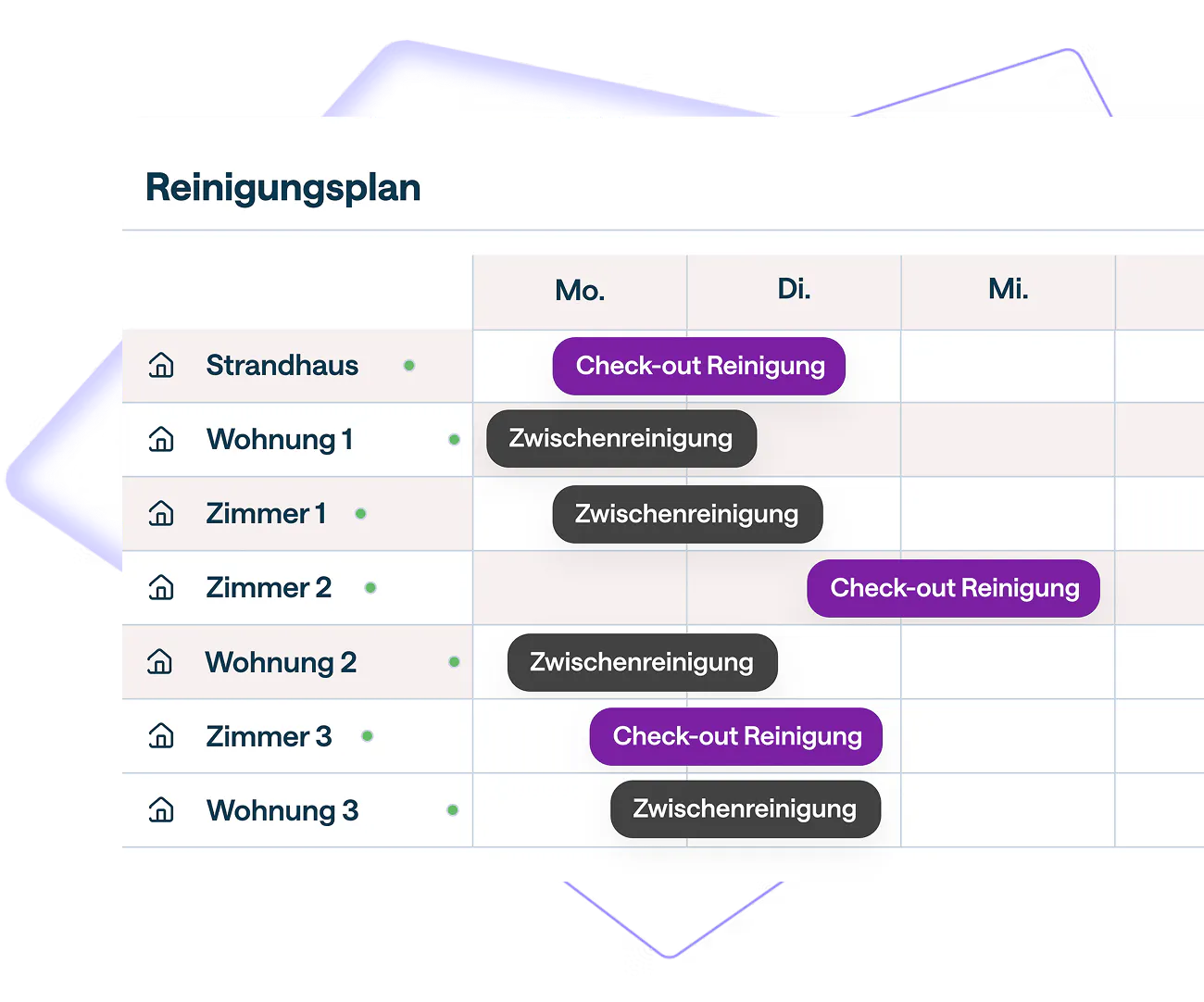Select the Mi. day column header
Screen dimensions: 1204x1002
click(1008, 289)
